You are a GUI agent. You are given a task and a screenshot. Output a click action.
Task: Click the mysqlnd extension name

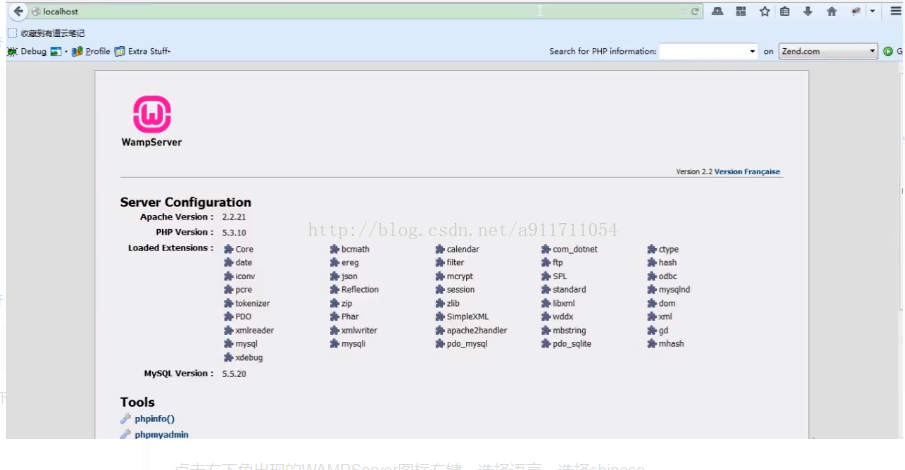tap(674, 289)
